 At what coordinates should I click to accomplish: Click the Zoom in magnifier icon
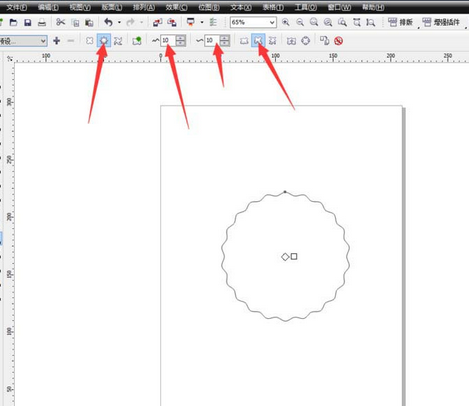tap(286, 22)
